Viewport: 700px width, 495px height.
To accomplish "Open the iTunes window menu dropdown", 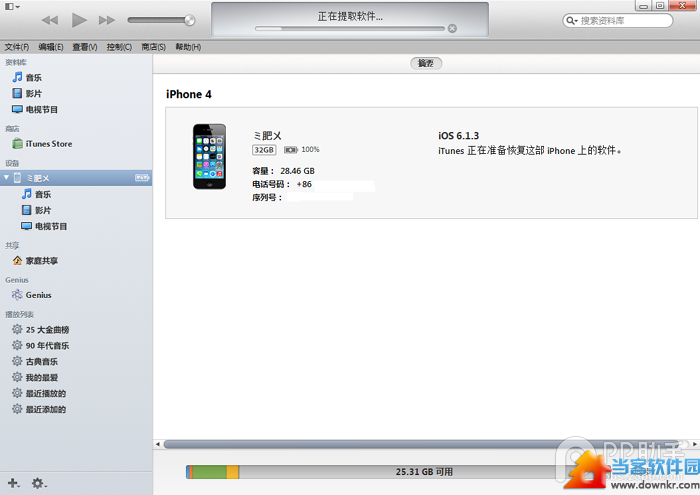I will coord(12,6).
